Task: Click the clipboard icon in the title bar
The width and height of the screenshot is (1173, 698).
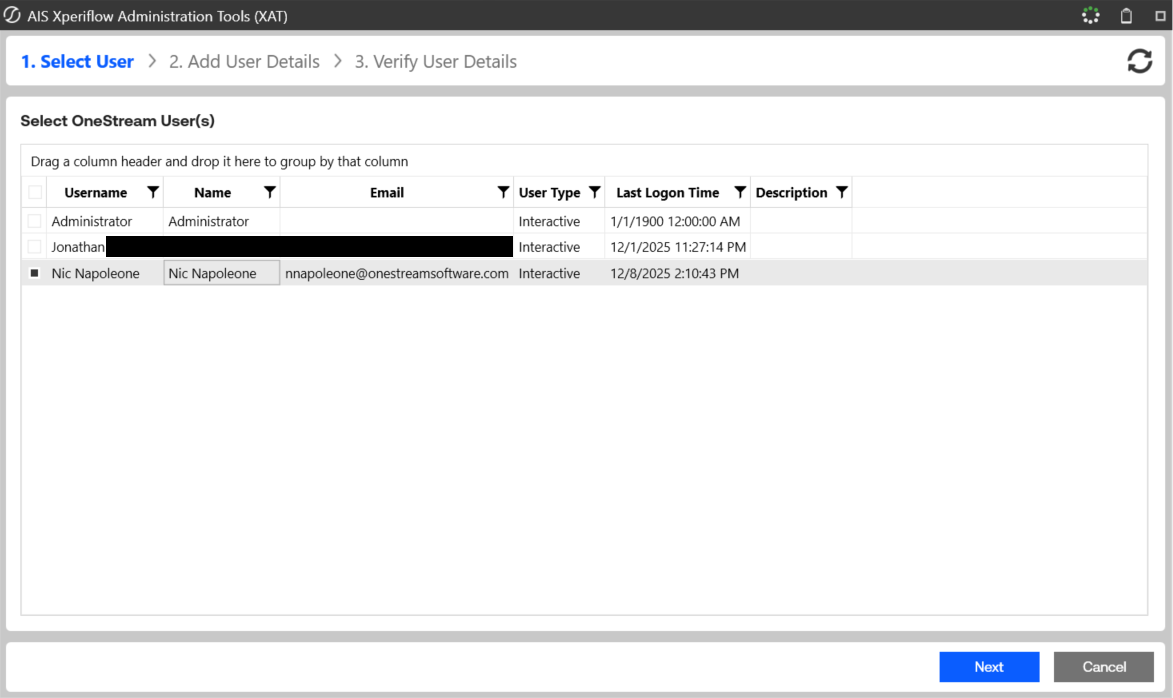Action: tap(1126, 16)
